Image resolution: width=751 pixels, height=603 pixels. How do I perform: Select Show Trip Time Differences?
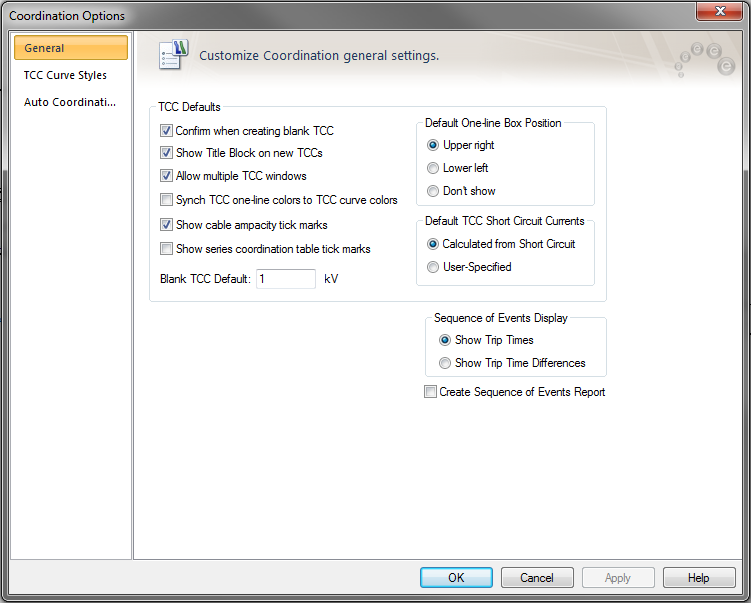tap(445, 363)
